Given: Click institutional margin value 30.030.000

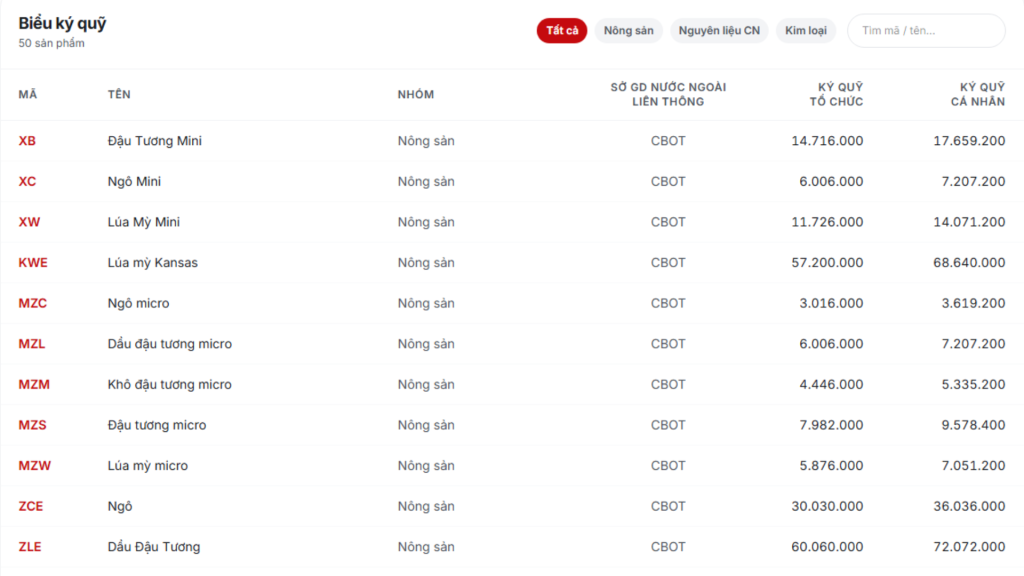Looking at the screenshot, I should click(827, 506).
